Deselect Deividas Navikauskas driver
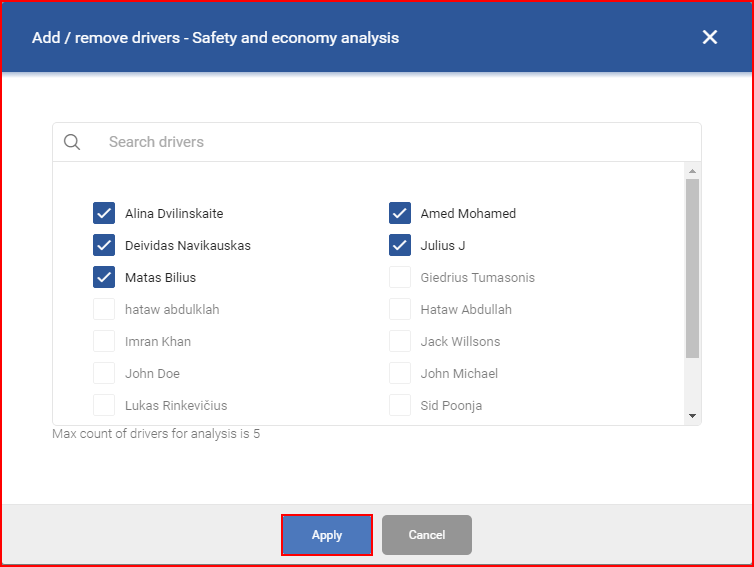Screen dimensions: 754x567 104,245
